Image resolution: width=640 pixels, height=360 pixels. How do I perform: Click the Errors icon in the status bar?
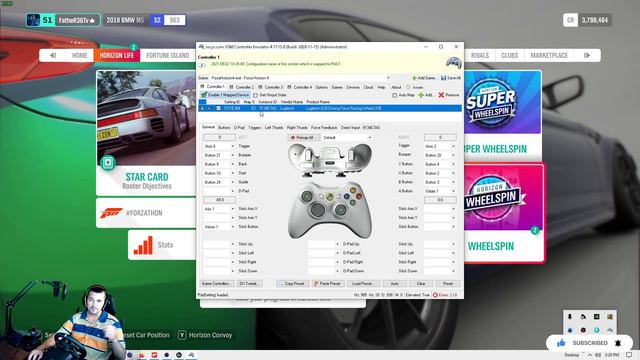435,295
